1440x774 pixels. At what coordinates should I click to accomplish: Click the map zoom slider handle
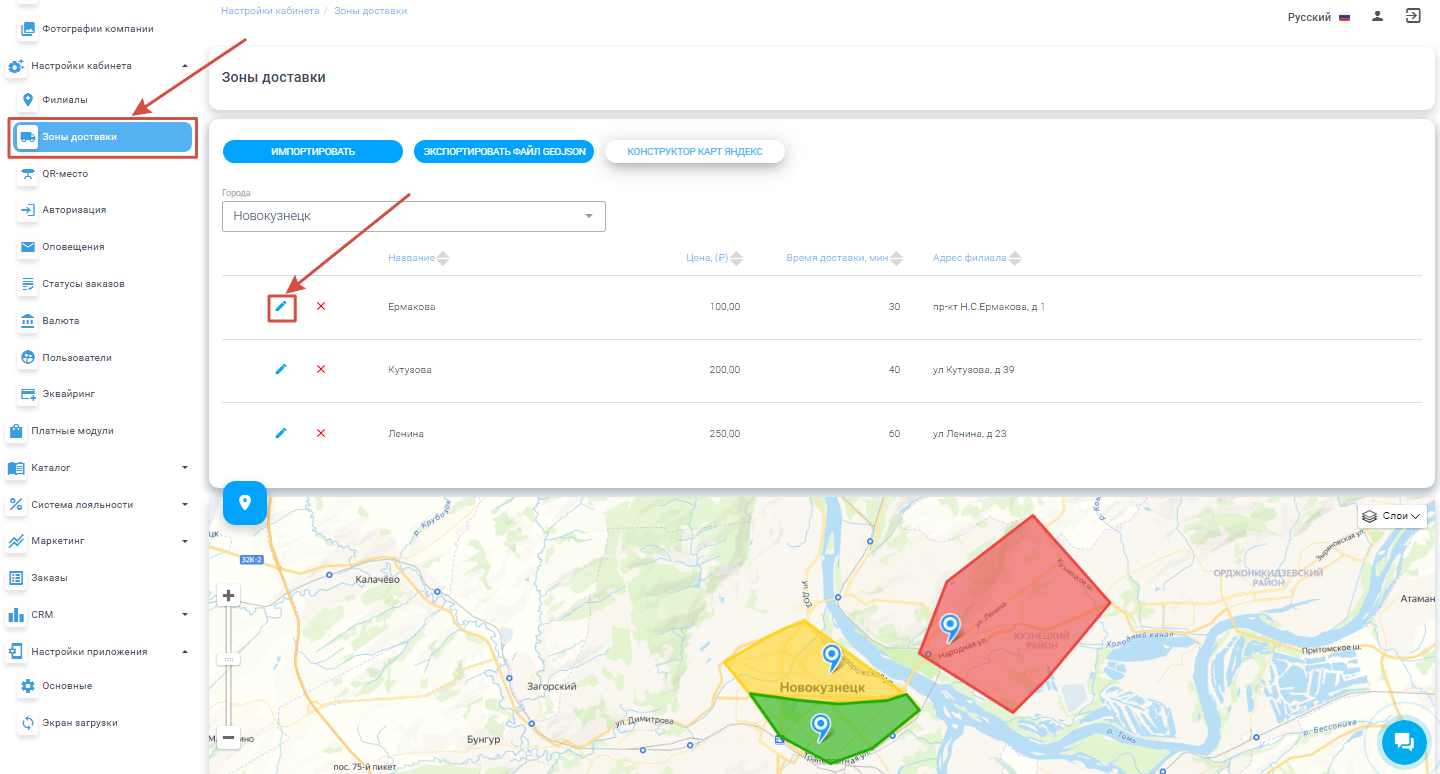pyautogui.click(x=229, y=660)
